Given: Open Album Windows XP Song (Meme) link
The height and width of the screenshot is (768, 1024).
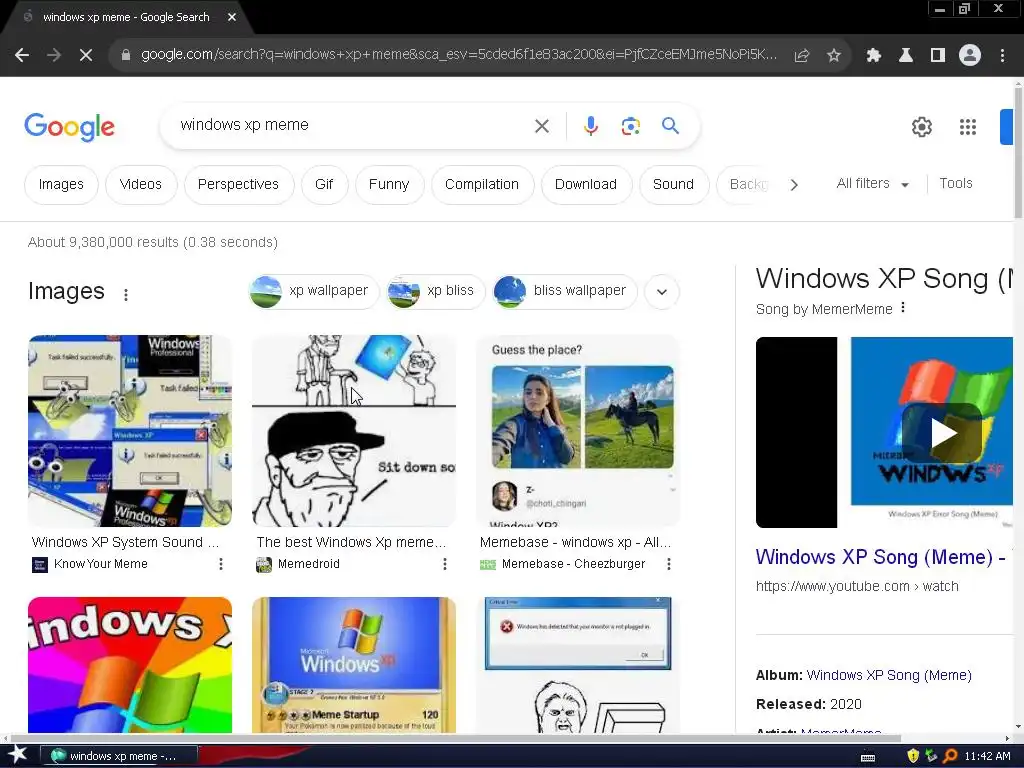Looking at the screenshot, I should [x=889, y=675].
